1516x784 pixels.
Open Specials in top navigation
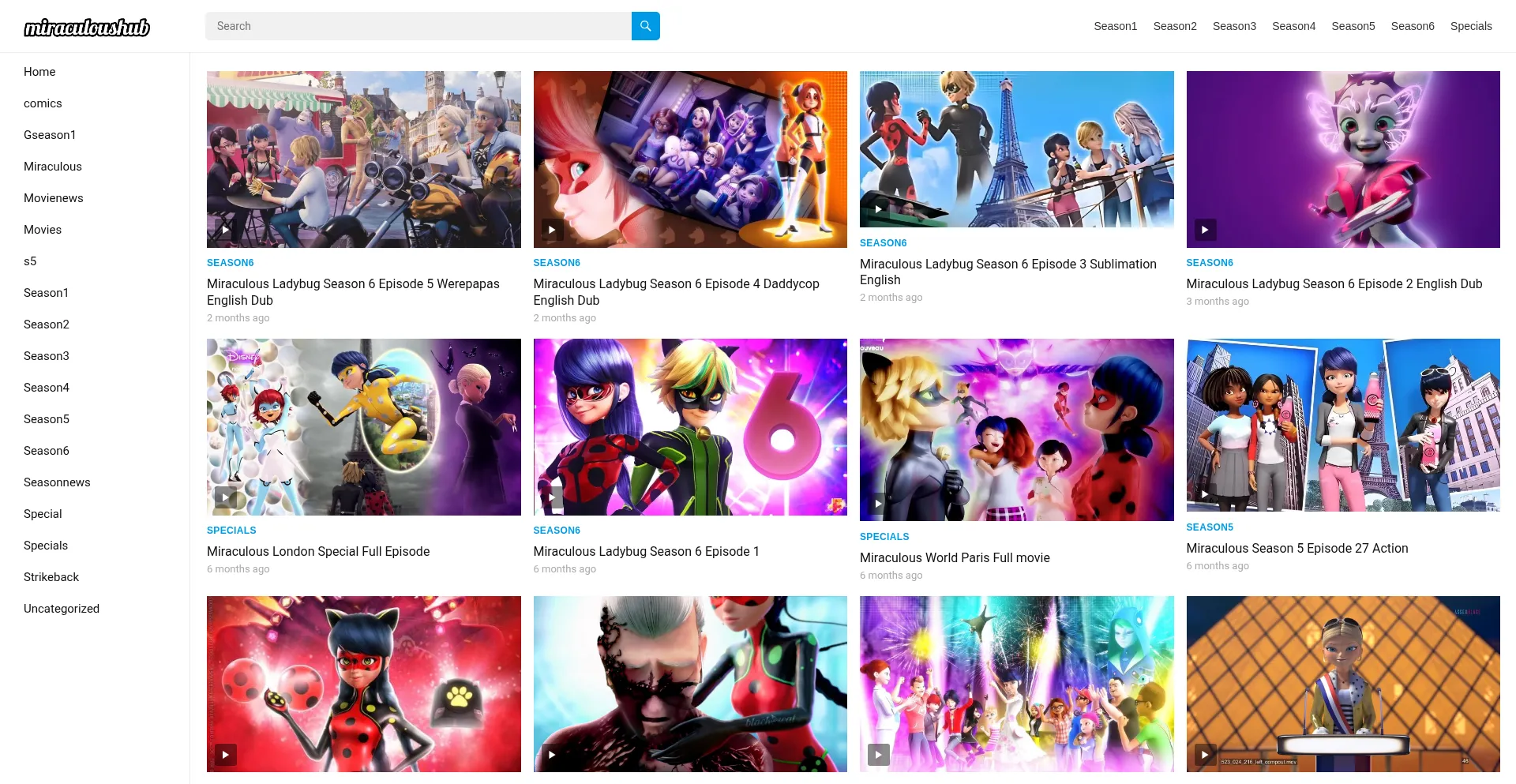click(x=1471, y=26)
